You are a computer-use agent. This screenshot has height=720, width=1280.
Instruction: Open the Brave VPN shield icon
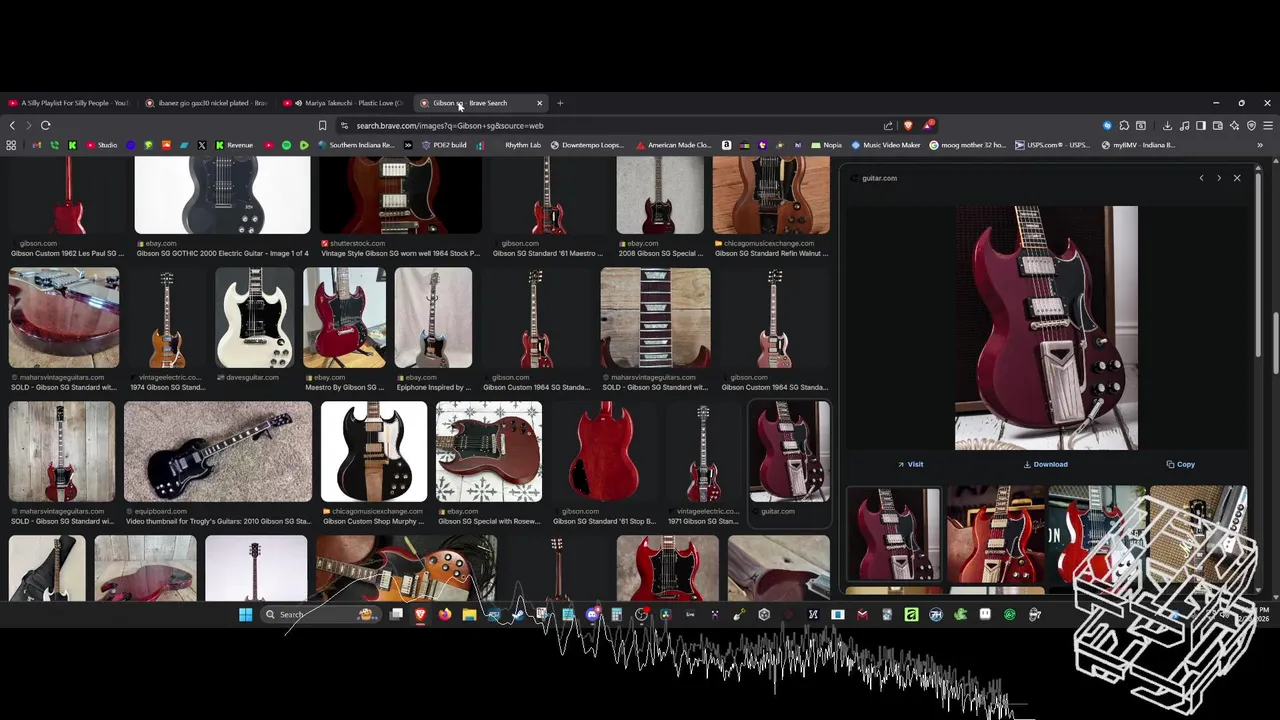click(x=1251, y=126)
